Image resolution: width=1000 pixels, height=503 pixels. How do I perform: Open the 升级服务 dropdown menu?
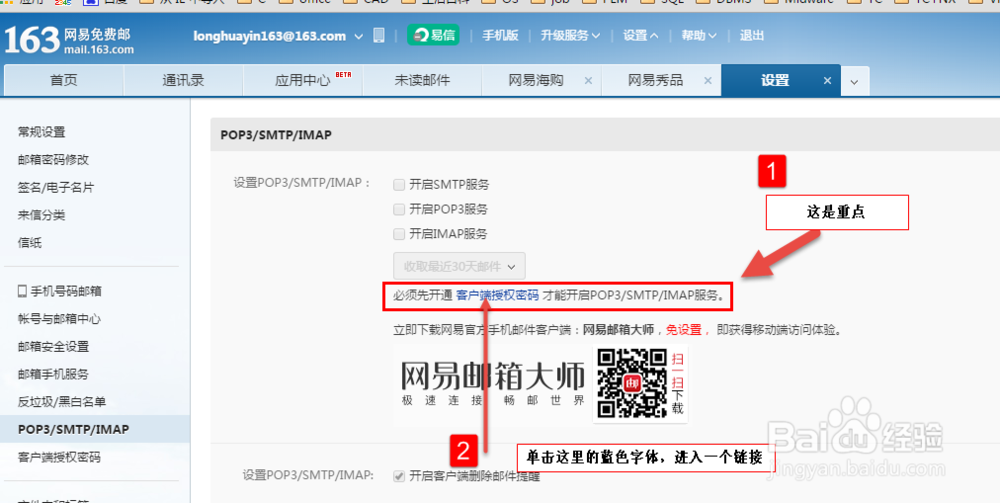[x=570, y=36]
